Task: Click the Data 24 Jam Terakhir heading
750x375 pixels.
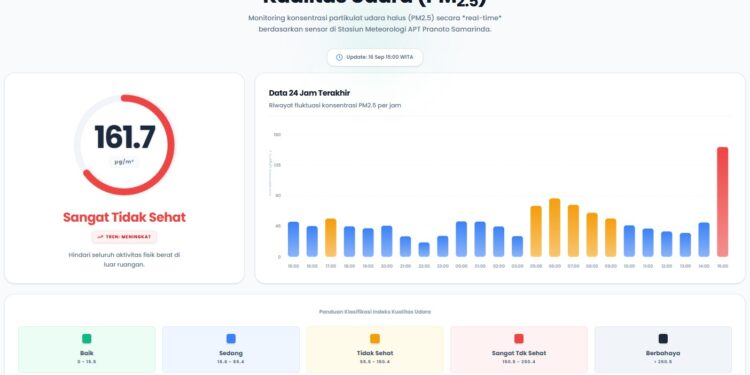Action: pyautogui.click(x=309, y=93)
